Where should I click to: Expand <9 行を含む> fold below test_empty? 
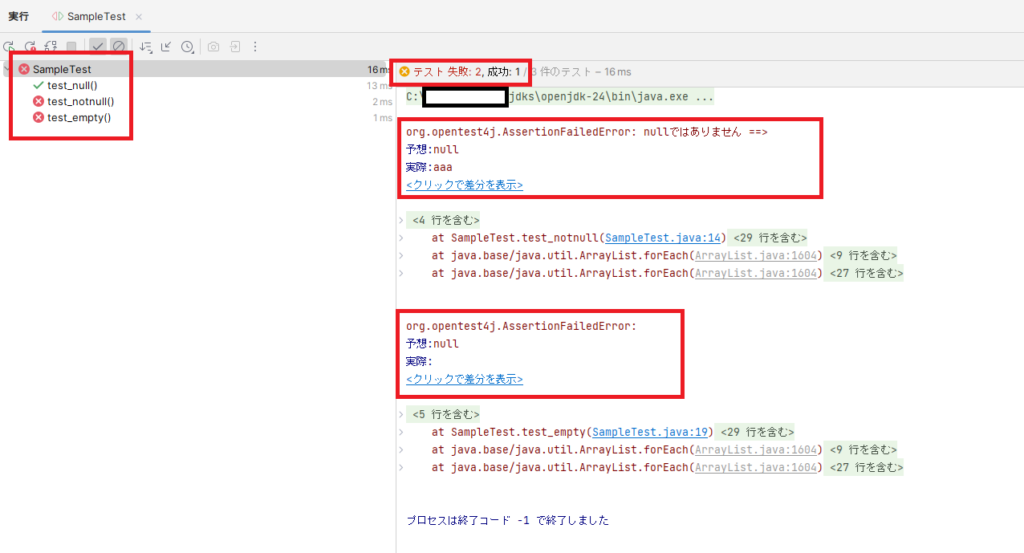(863, 449)
